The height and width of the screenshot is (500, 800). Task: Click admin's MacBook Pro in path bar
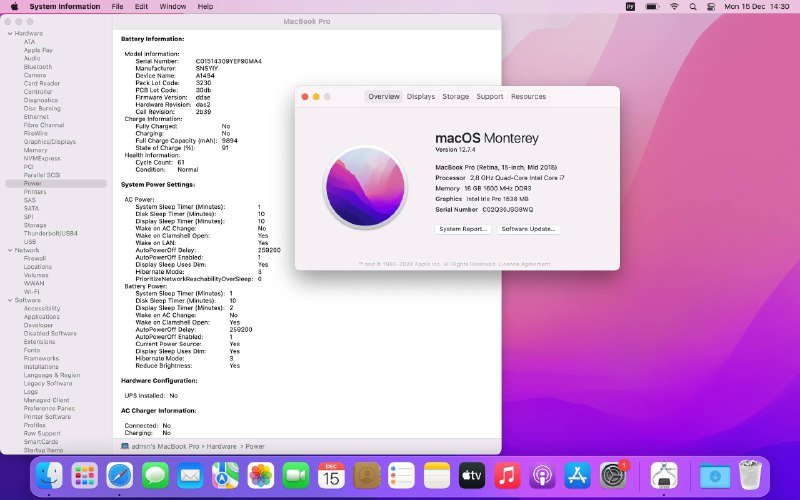[x=165, y=446]
